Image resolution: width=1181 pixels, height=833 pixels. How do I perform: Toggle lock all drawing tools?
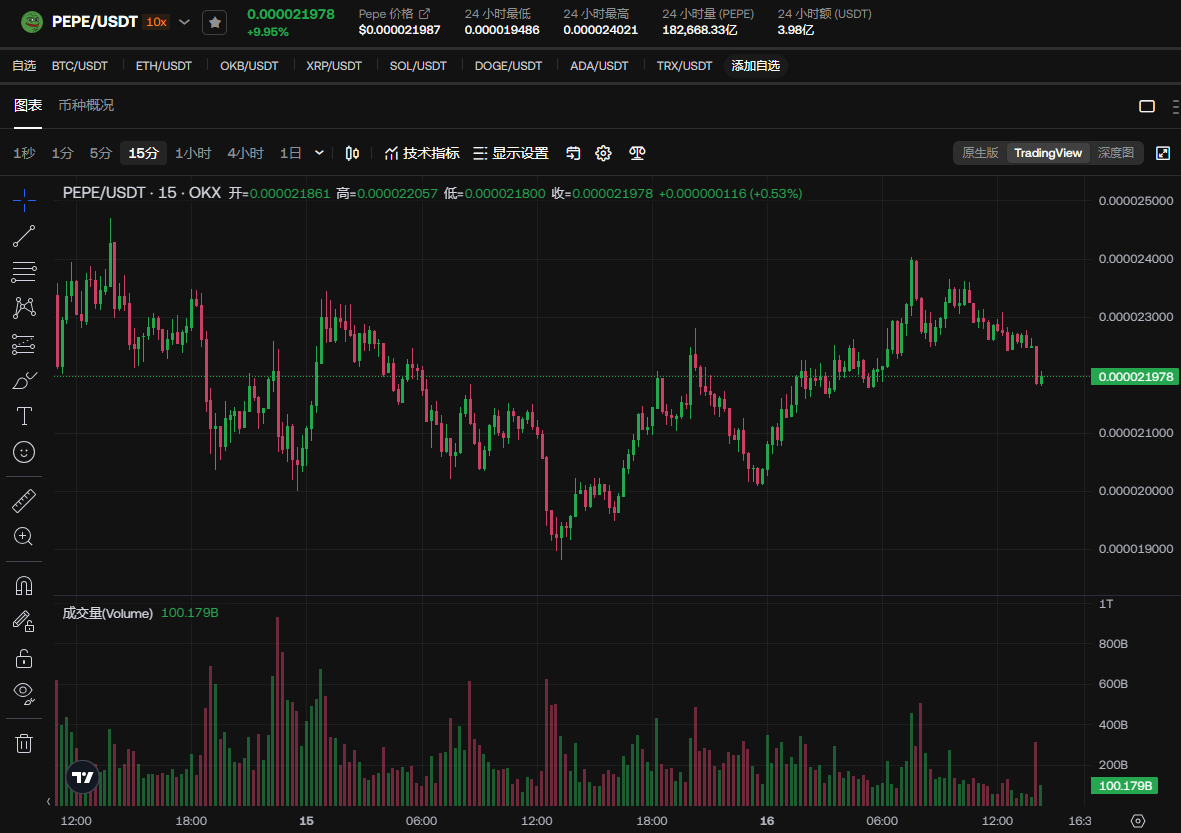point(24,658)
